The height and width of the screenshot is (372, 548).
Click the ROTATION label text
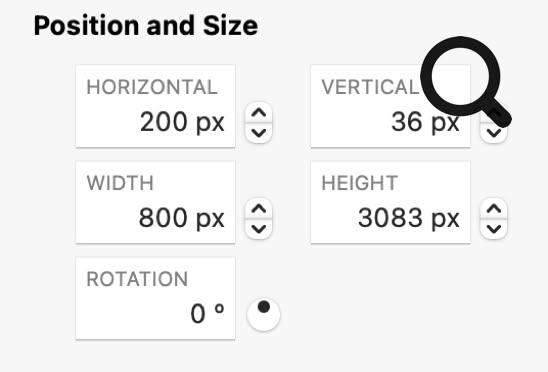point(137,279)
